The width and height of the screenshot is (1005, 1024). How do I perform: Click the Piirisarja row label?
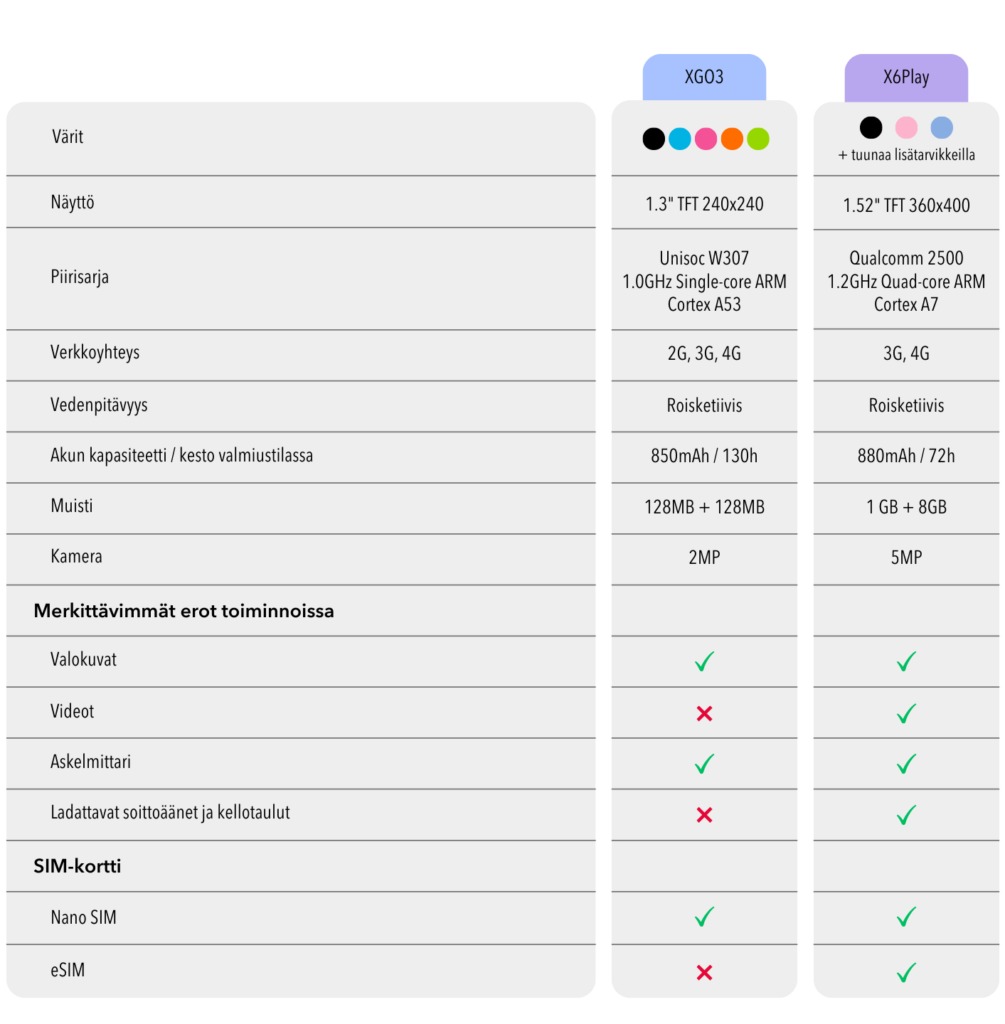pyautogui.click(x=80, y=277)
